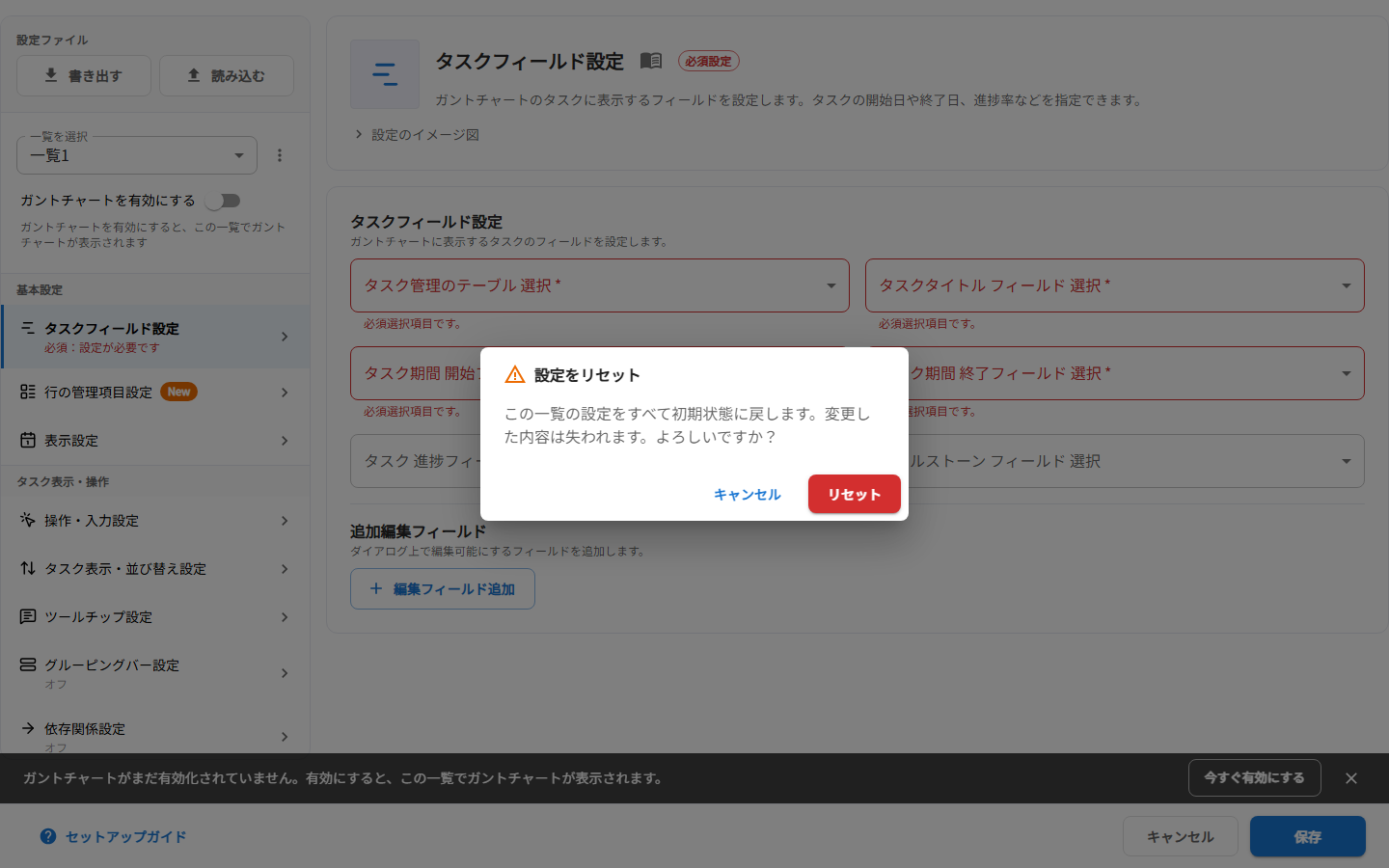
Task: Click the 読み込む import button
Action: tap(227, 75)
